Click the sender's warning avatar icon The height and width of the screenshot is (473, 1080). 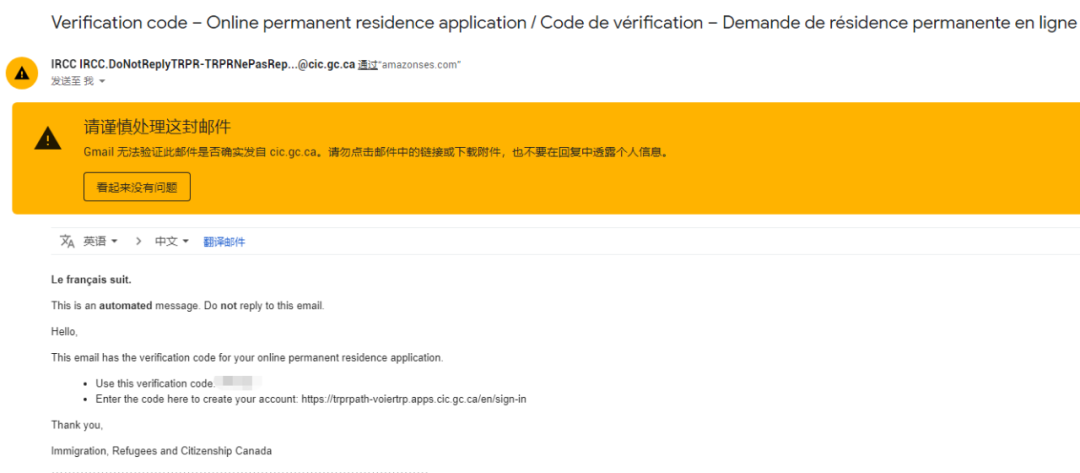tap(22, 73)
